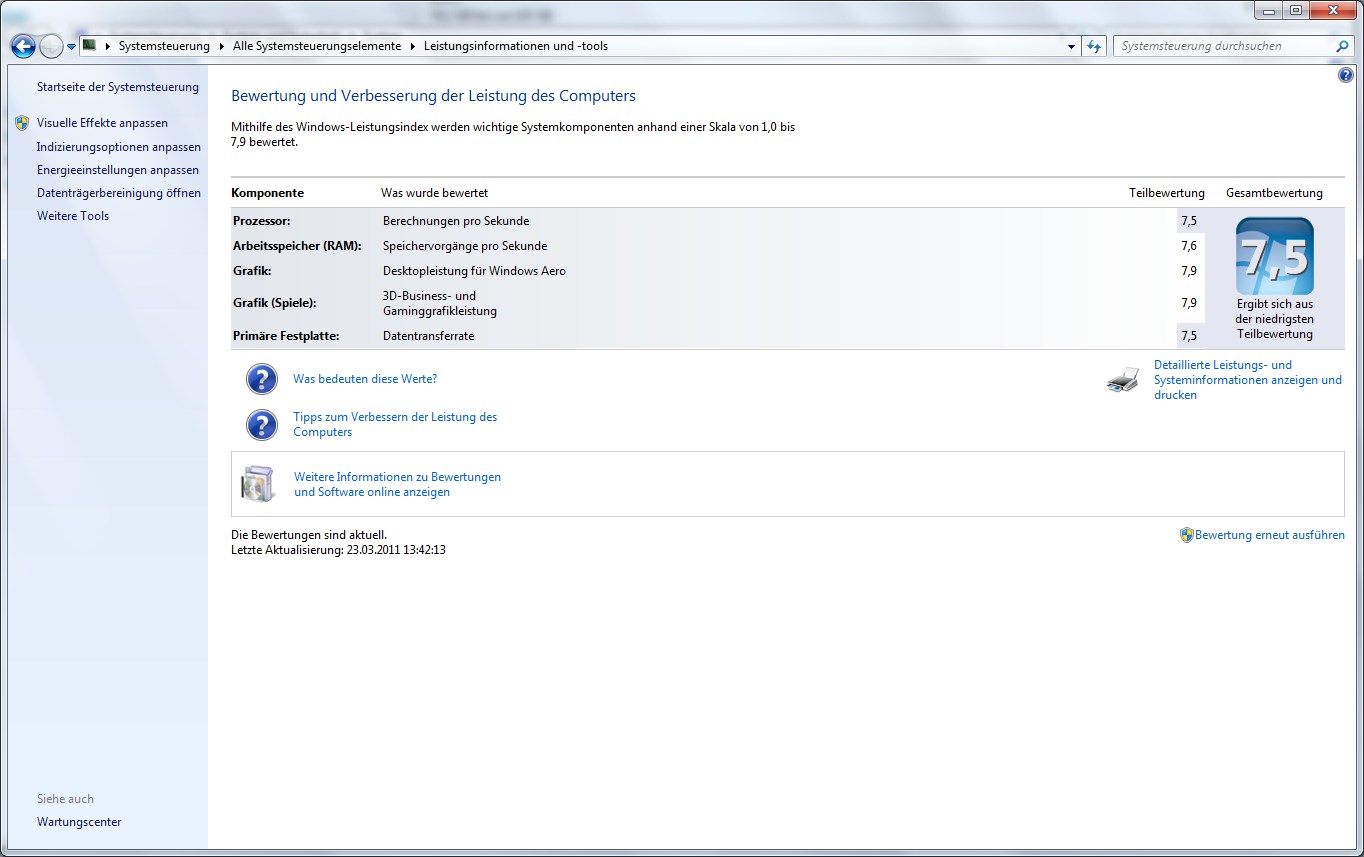Click Letzte Aktualisierung date text
Image resolution: width=1364 pixels, height=857 pixels.
338,550
